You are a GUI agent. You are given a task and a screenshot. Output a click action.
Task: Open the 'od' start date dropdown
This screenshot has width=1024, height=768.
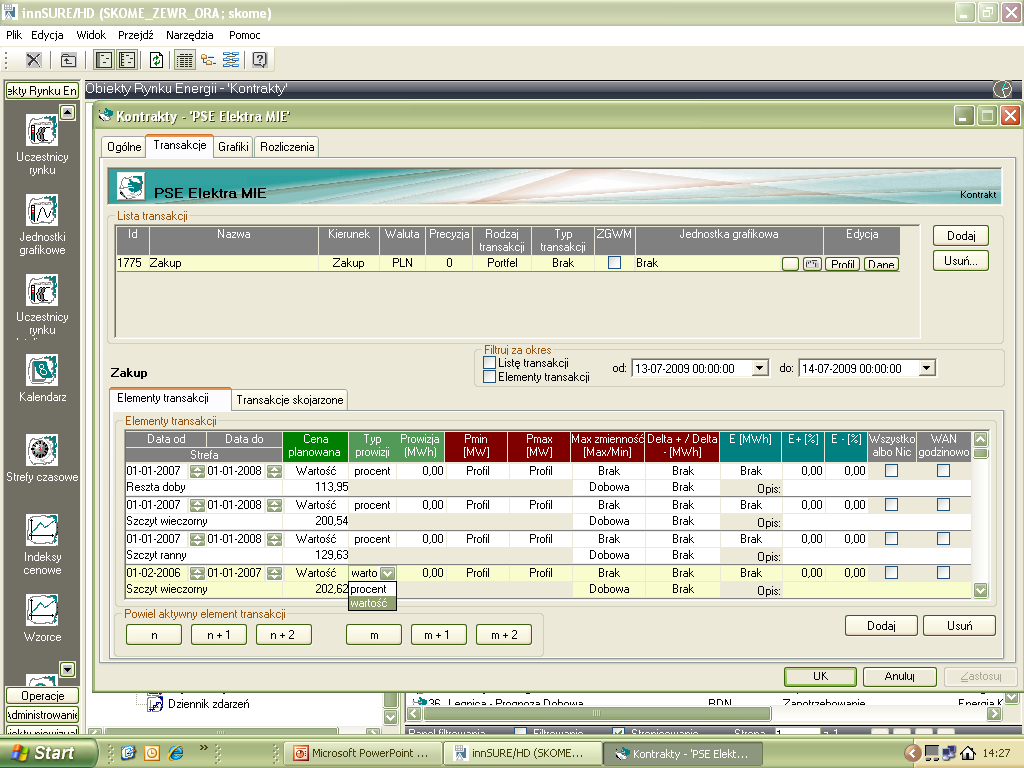click(759, 368)
